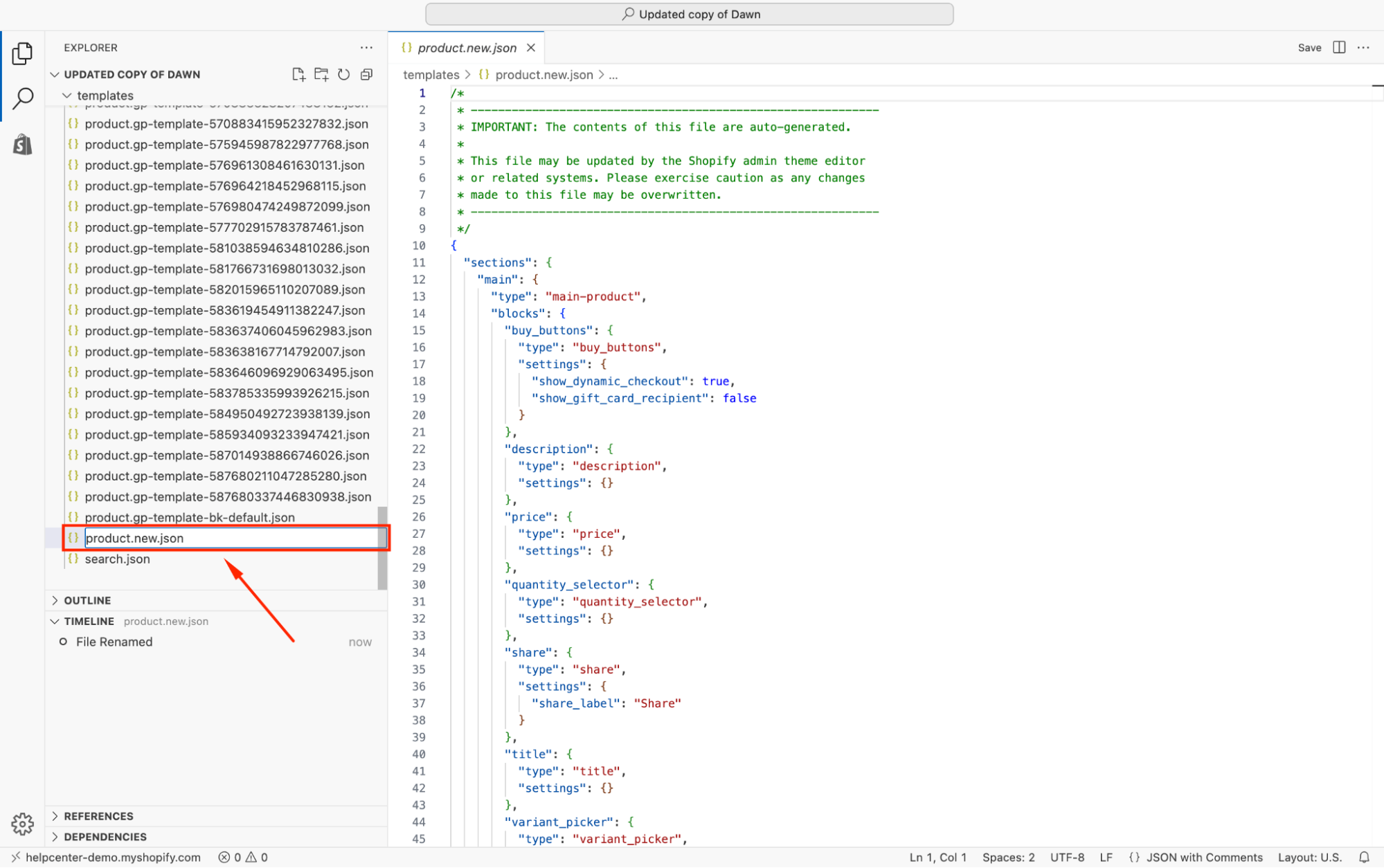Viewport: 1384px width, 868px height.
Task: Close the product.new.json tab
Action: point(531,48)
